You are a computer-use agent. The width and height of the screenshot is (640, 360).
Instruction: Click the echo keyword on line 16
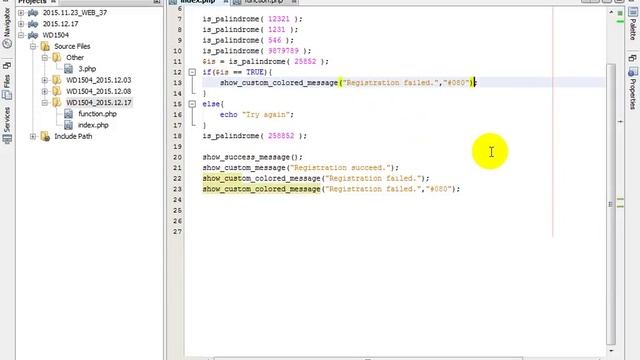click(x=229, y=115)
